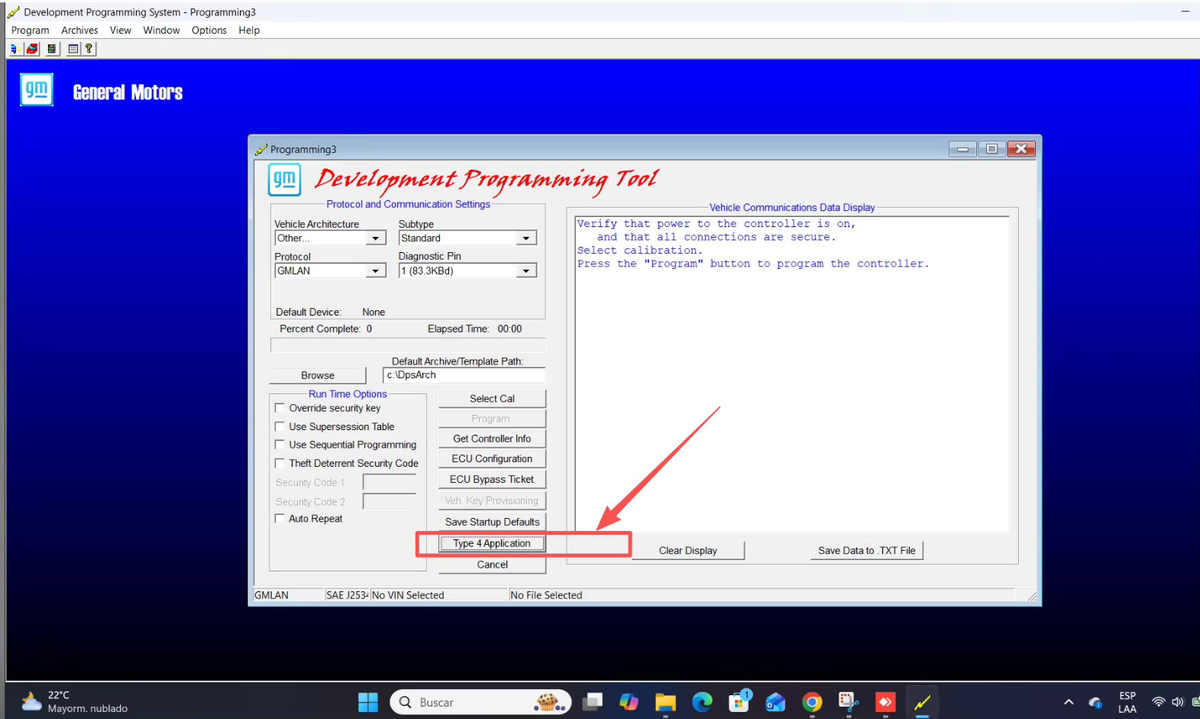Image resolution: width=1200 pixels, height=719 pixels.
Task: Click the ECU Bypass Ticket button
Action: (492, 480)
